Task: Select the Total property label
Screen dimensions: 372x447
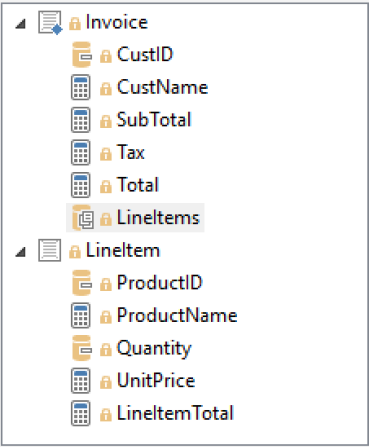Action: point(138,185)
